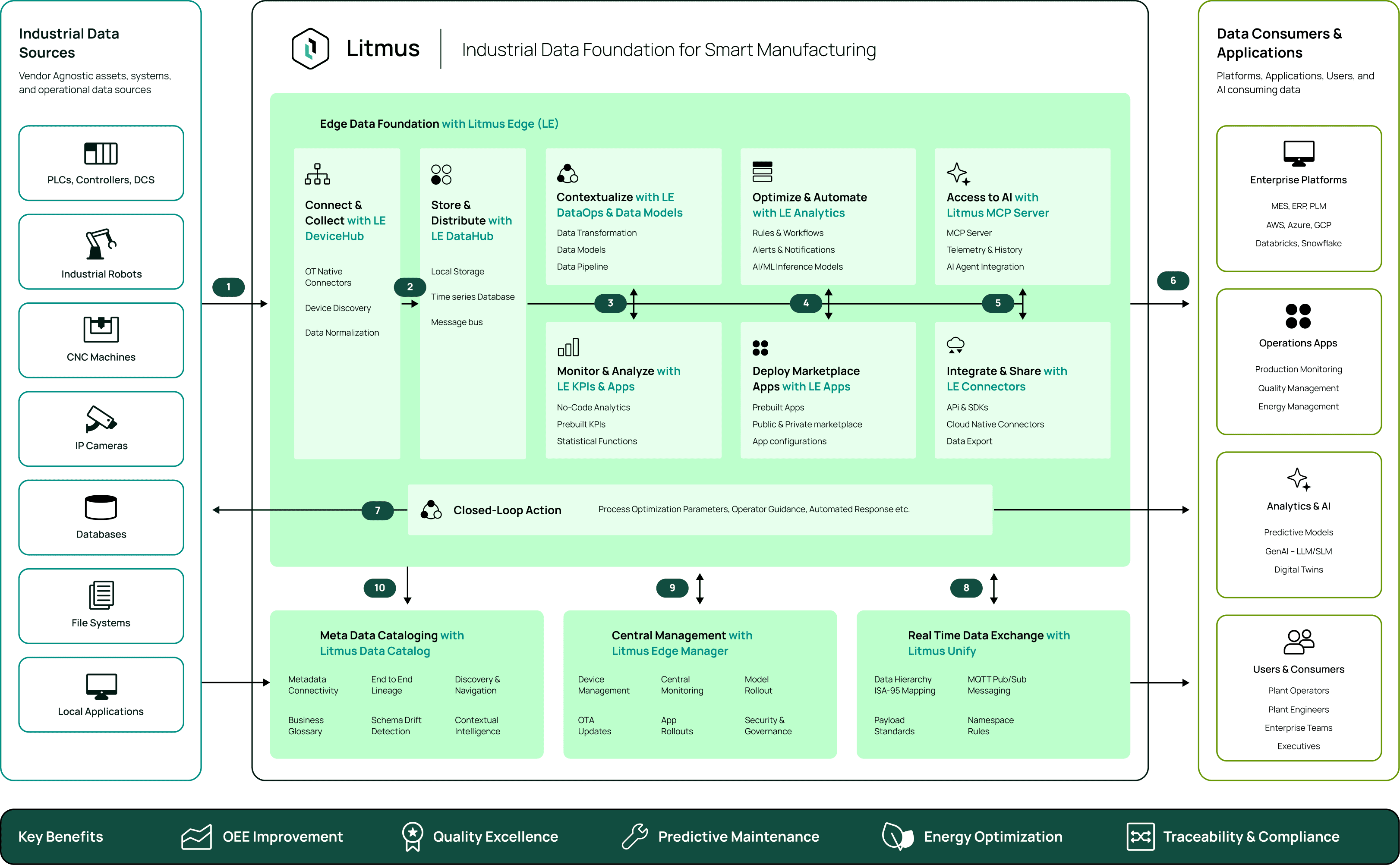The image size is (1400, 865).
Task: Click the OEE Improvement chart icon
Action: 196,837
